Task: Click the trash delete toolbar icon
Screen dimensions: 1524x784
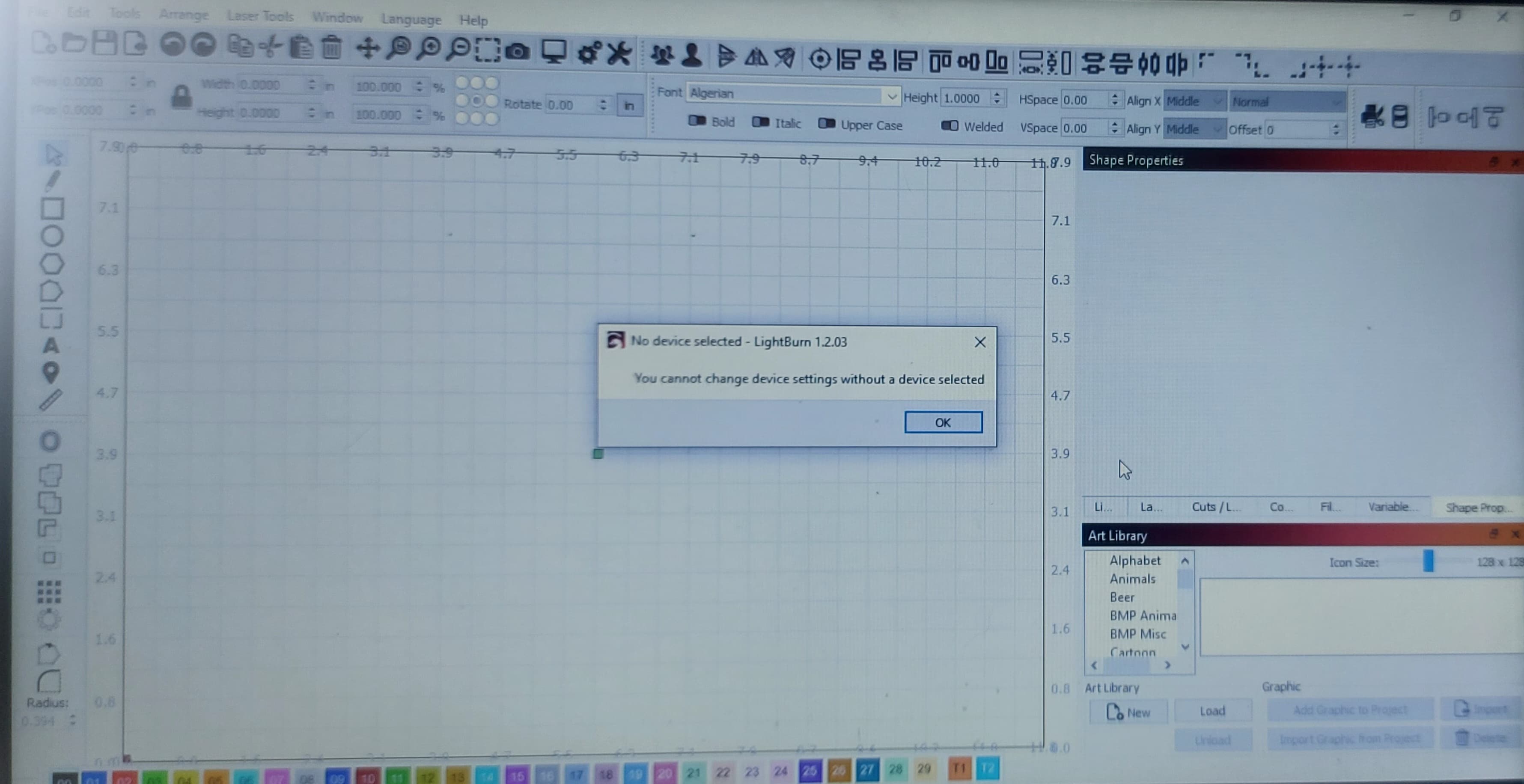Action: point(332,48)
